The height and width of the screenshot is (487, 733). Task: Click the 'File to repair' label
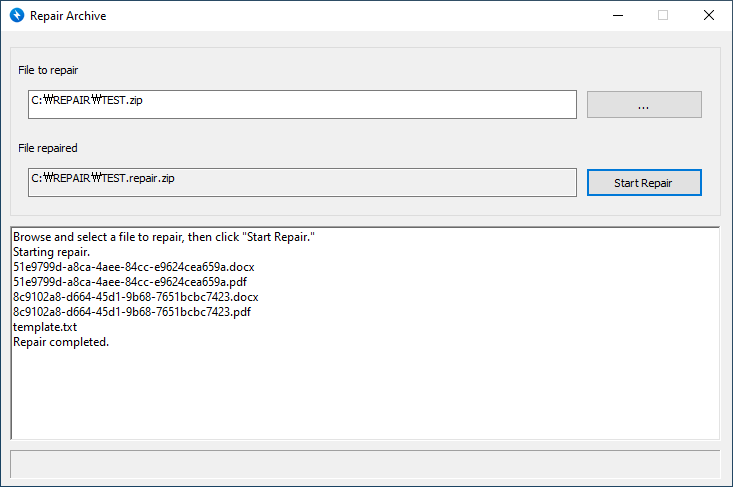coord(48,71)
